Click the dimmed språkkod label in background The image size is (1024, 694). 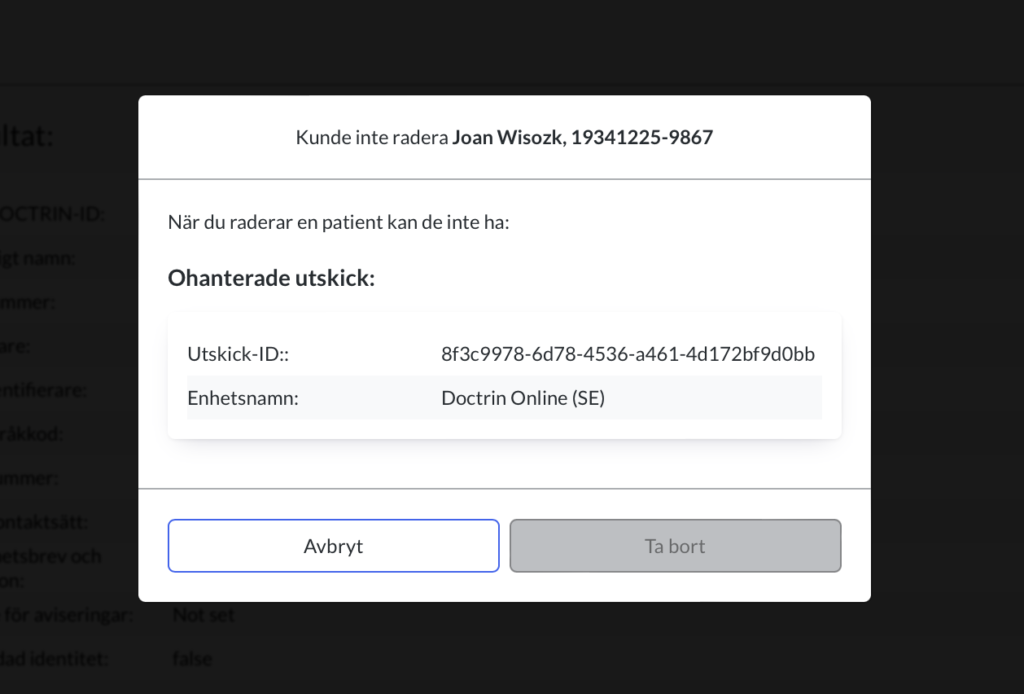coord(31,434)
